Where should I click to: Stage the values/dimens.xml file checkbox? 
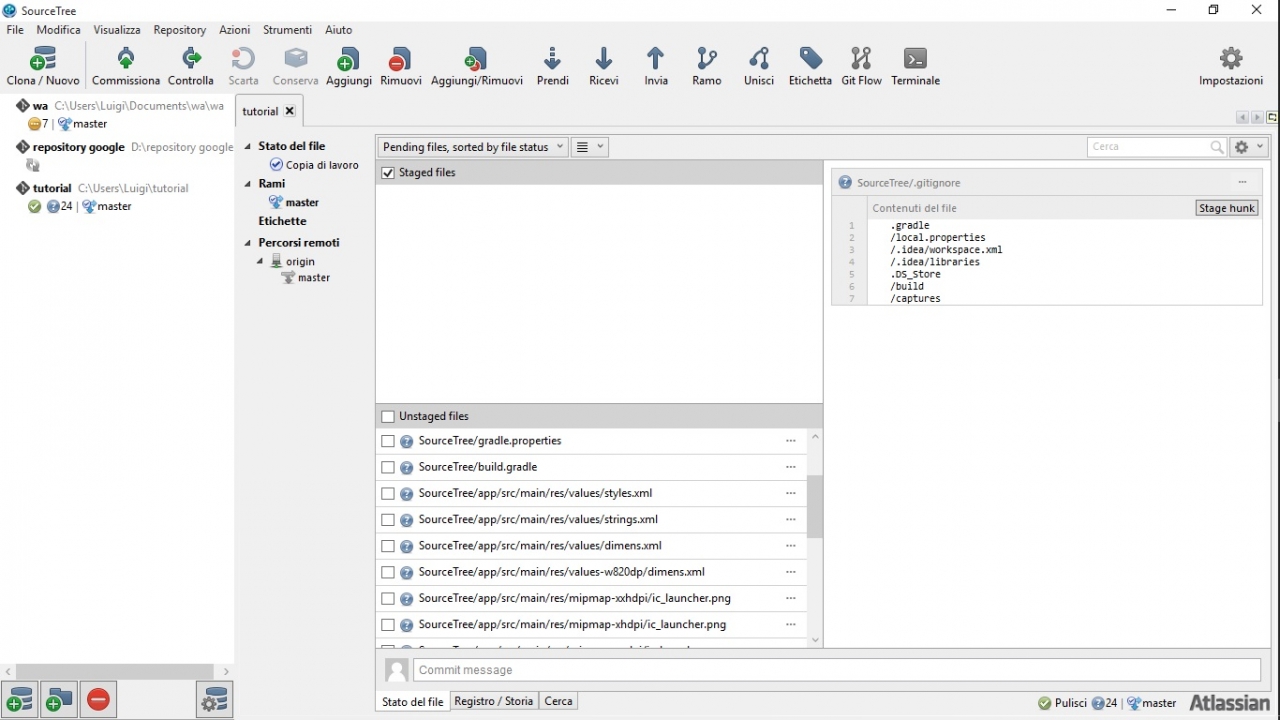pyautogui.click(x=388, y=546)
